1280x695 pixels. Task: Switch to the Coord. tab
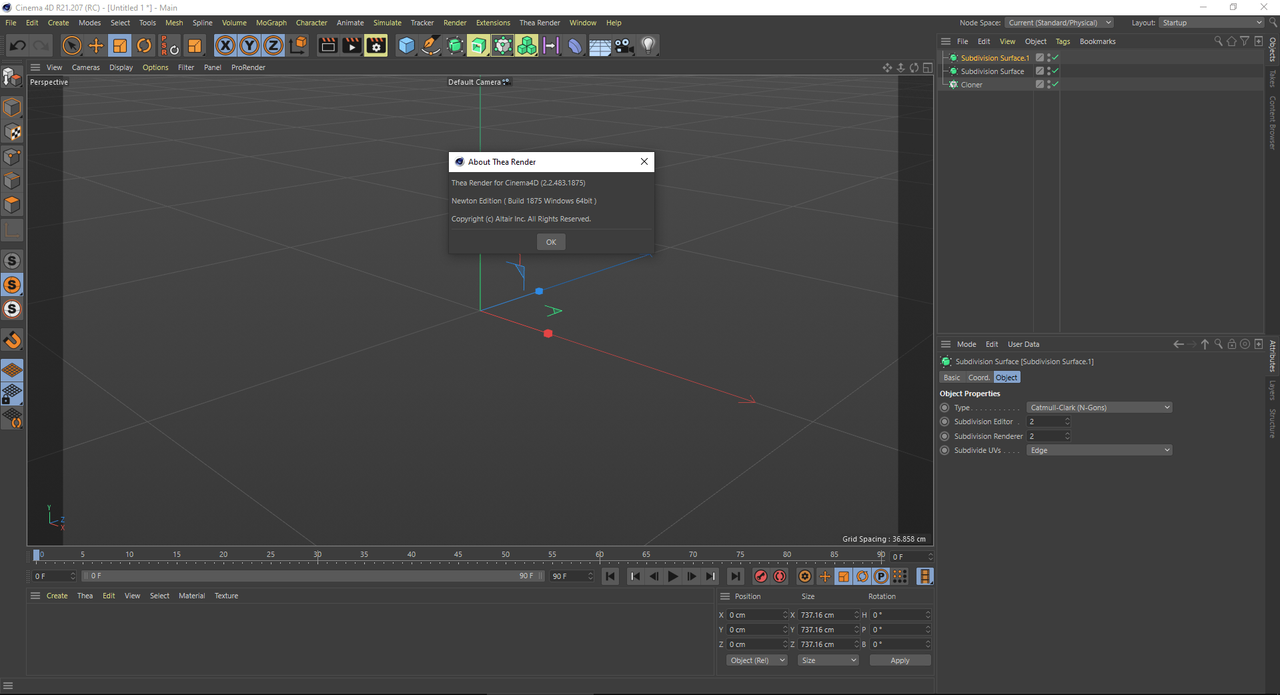[x=979, y=377]
